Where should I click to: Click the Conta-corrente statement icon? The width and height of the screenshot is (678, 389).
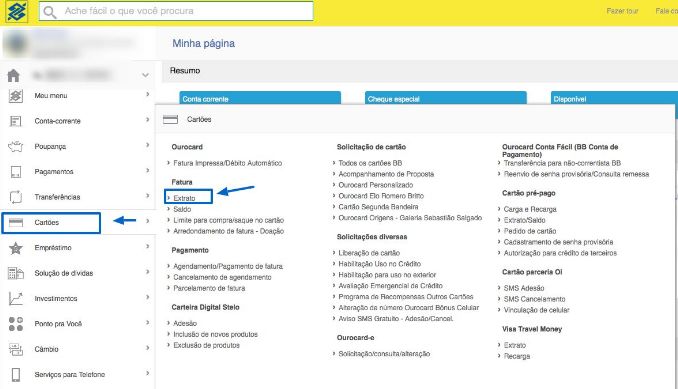16,121
